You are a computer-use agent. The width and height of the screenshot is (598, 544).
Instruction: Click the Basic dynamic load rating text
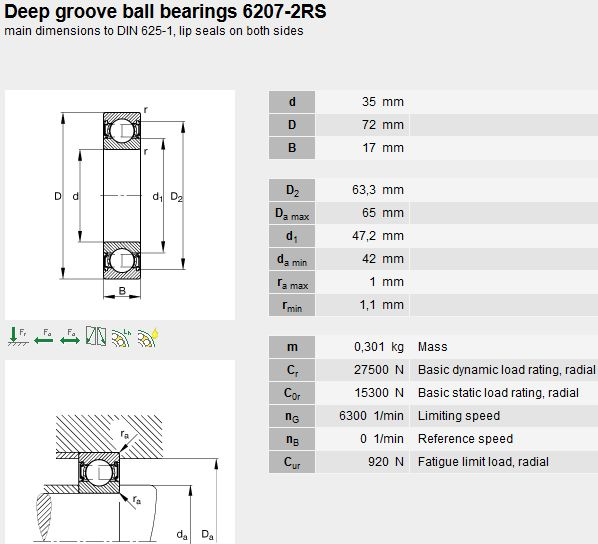pos(506,370)
